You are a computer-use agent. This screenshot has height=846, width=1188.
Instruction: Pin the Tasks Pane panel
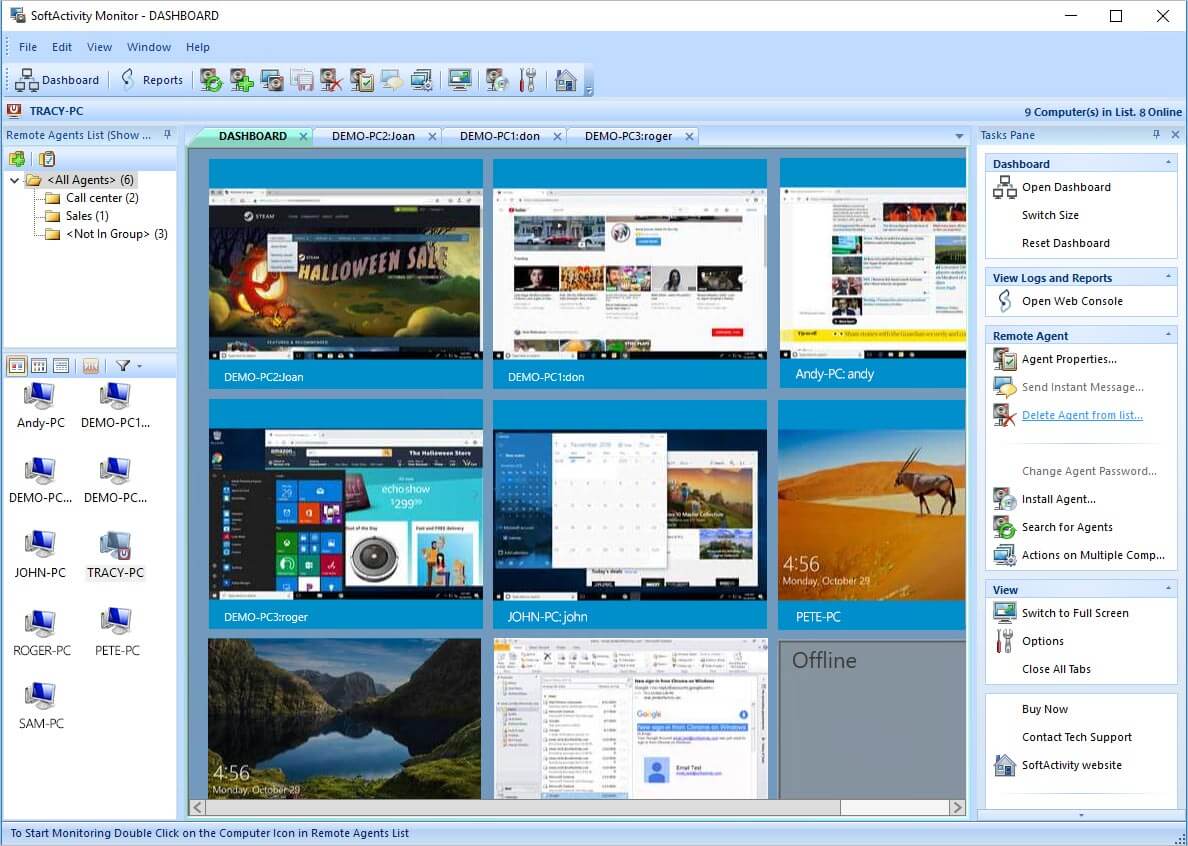(1156, 135)
